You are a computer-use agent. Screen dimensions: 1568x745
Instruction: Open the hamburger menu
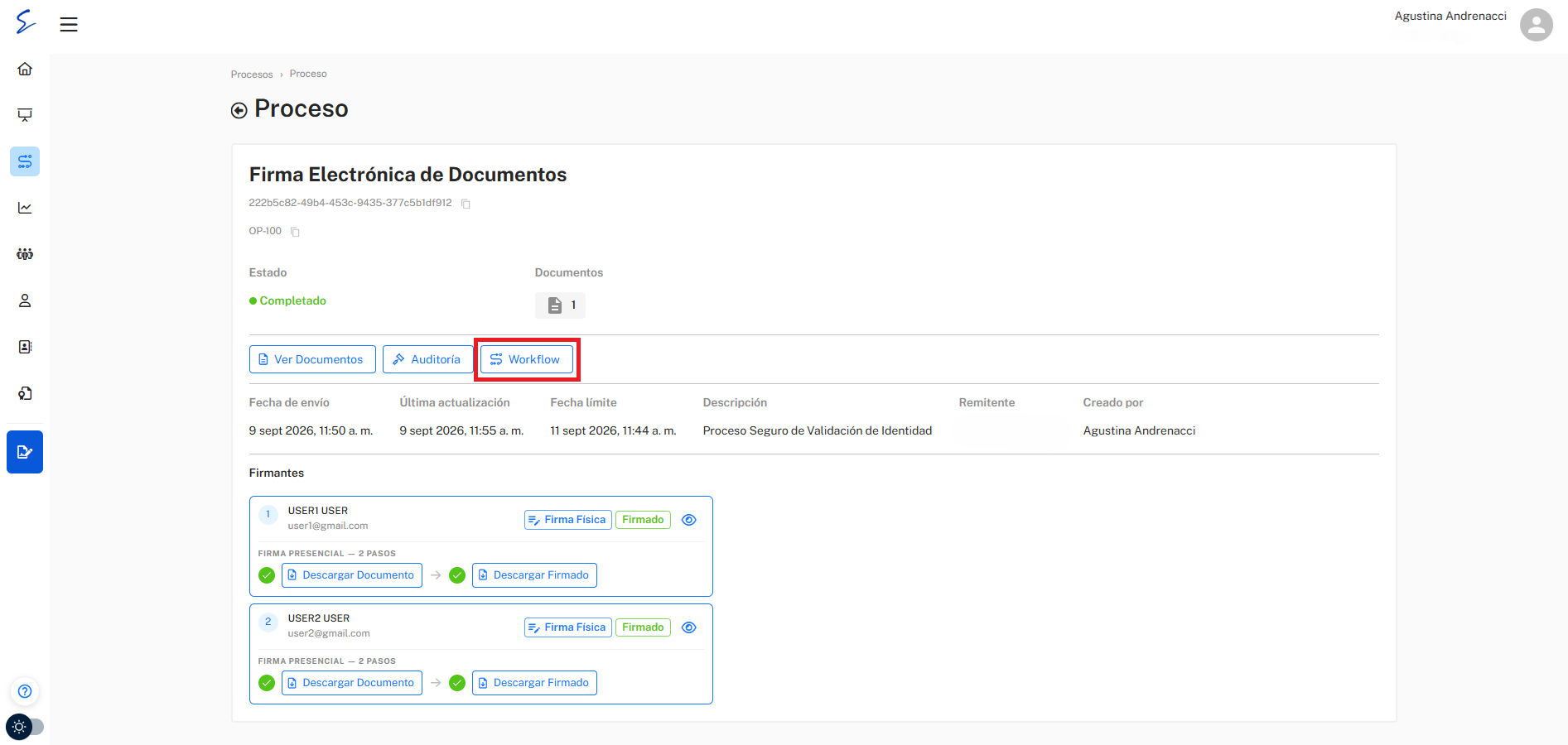click(x=69, y=24)
